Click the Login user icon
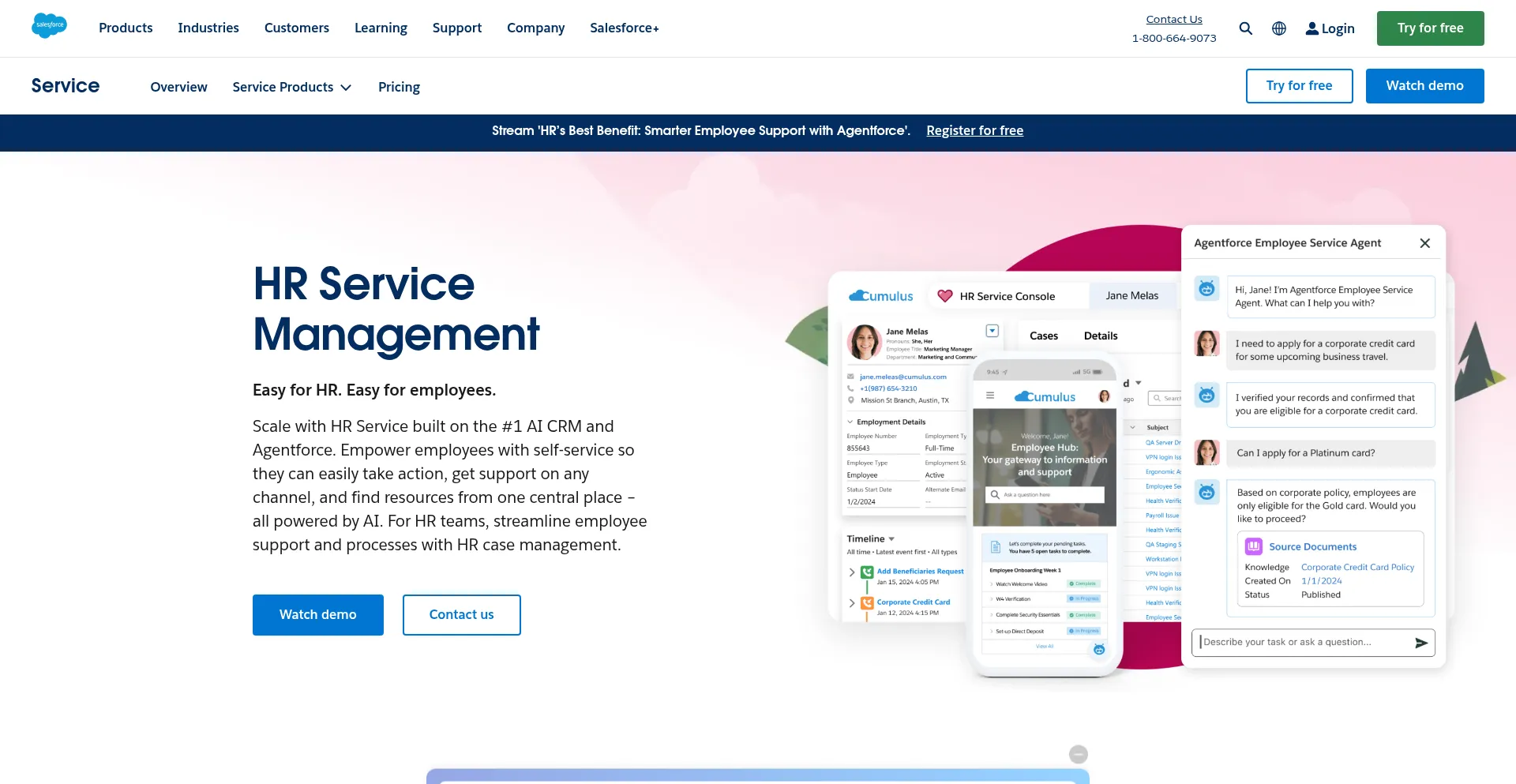 1311,28
